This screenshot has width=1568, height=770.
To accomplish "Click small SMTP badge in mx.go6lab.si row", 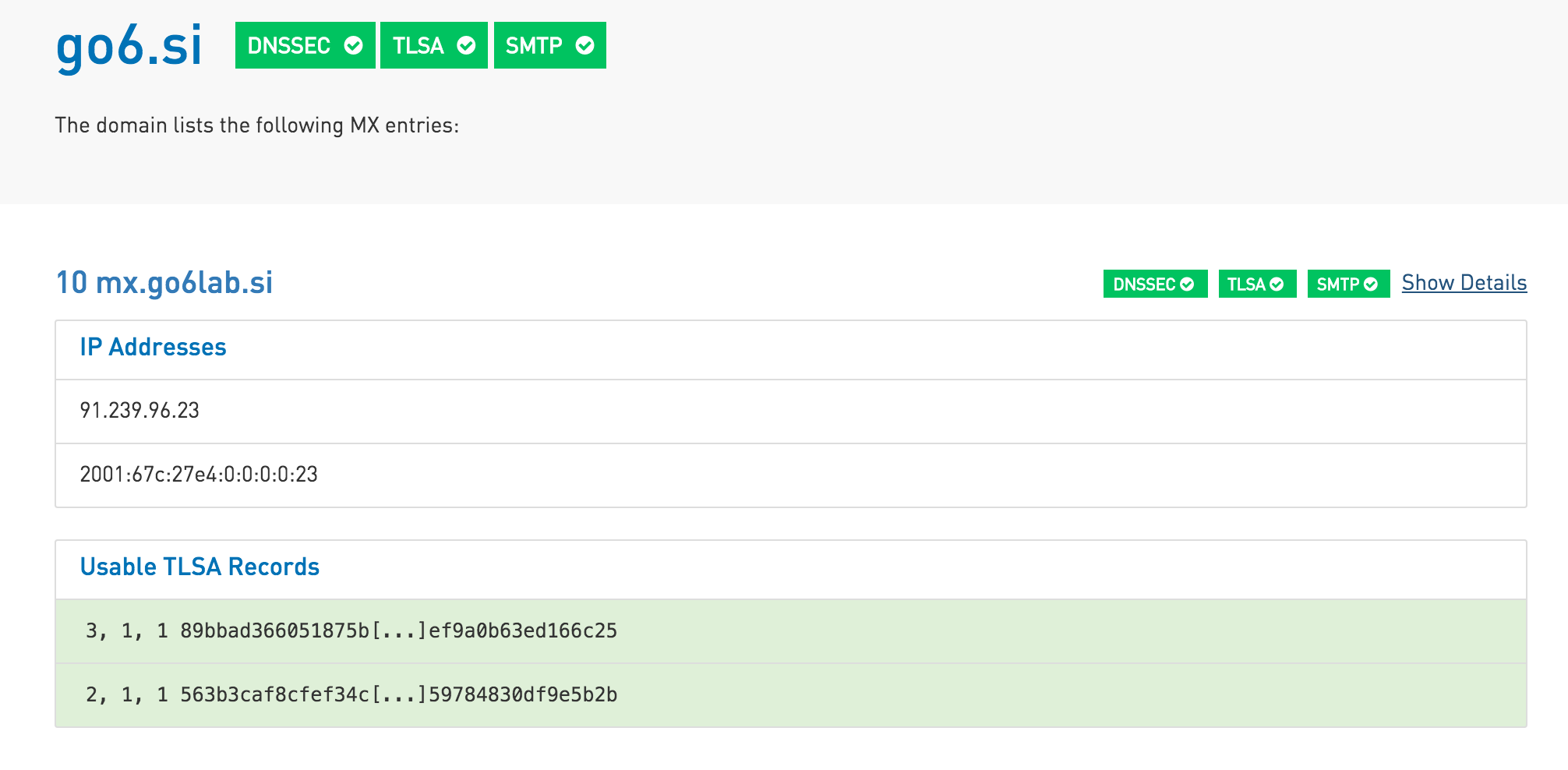I will tap(1348, 284).
